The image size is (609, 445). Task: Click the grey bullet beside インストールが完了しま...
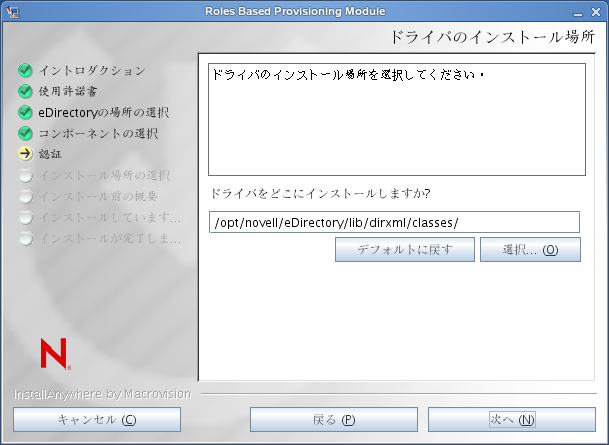point(26,238)
